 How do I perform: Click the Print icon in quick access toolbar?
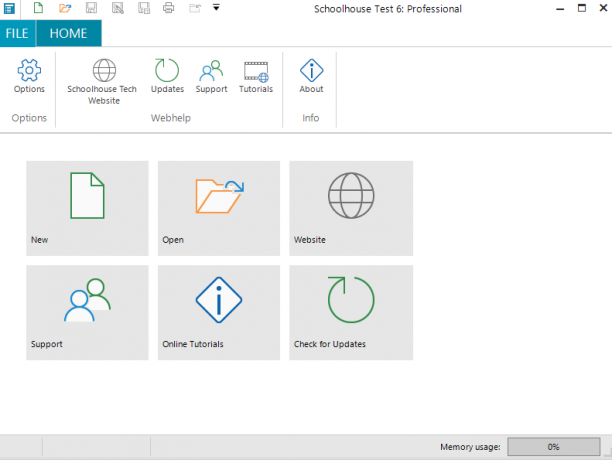click(169, 7)
